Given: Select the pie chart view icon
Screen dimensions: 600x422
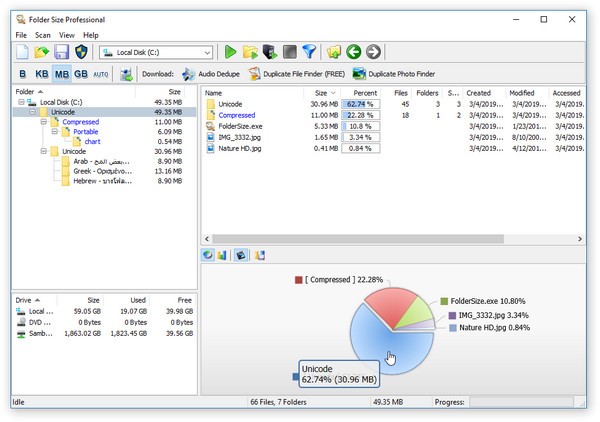Looking at the screenshot, I should (207, 255).
